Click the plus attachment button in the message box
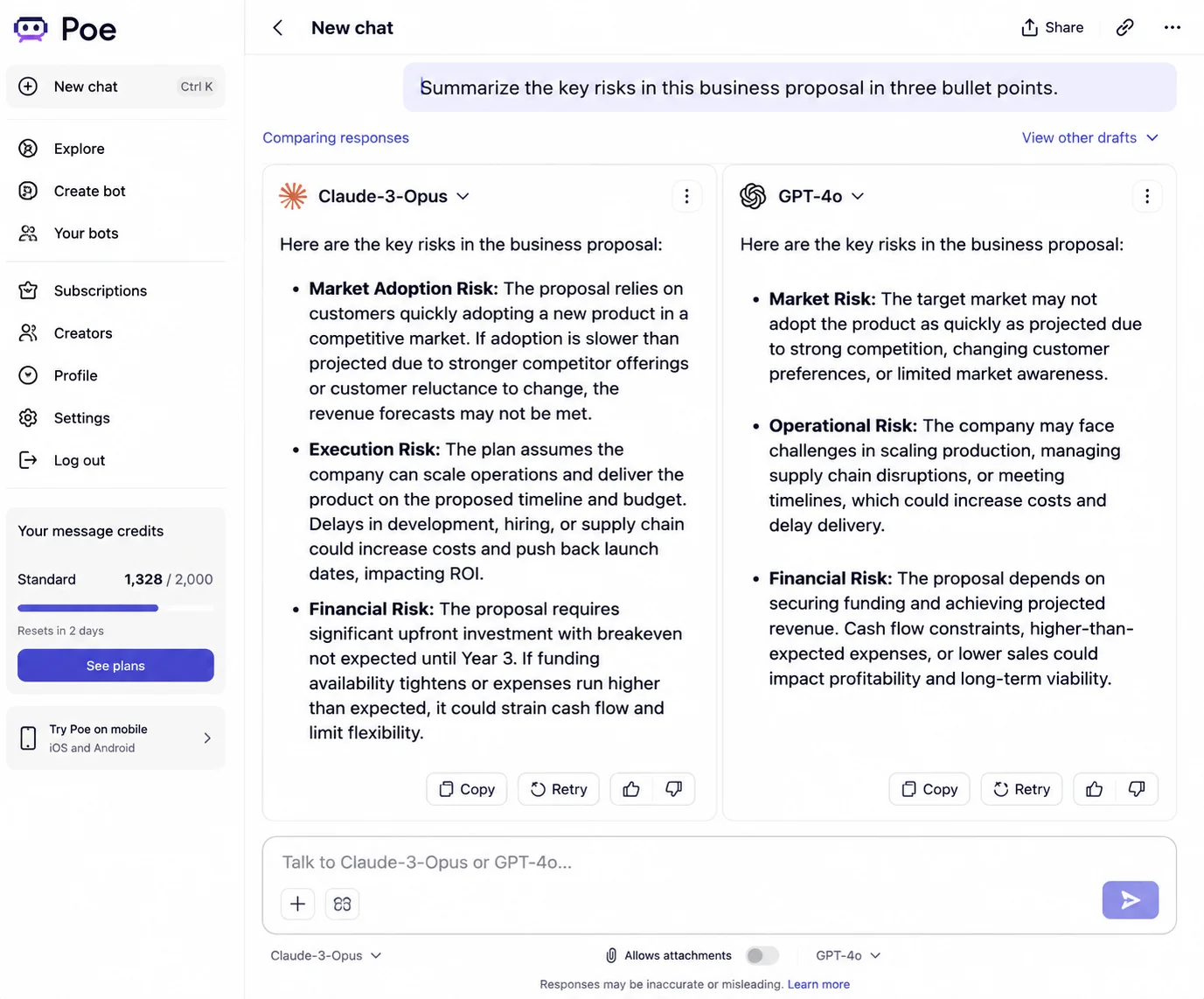The width and height of the screenshot is (1204, 999). click(x=297, y=904)
